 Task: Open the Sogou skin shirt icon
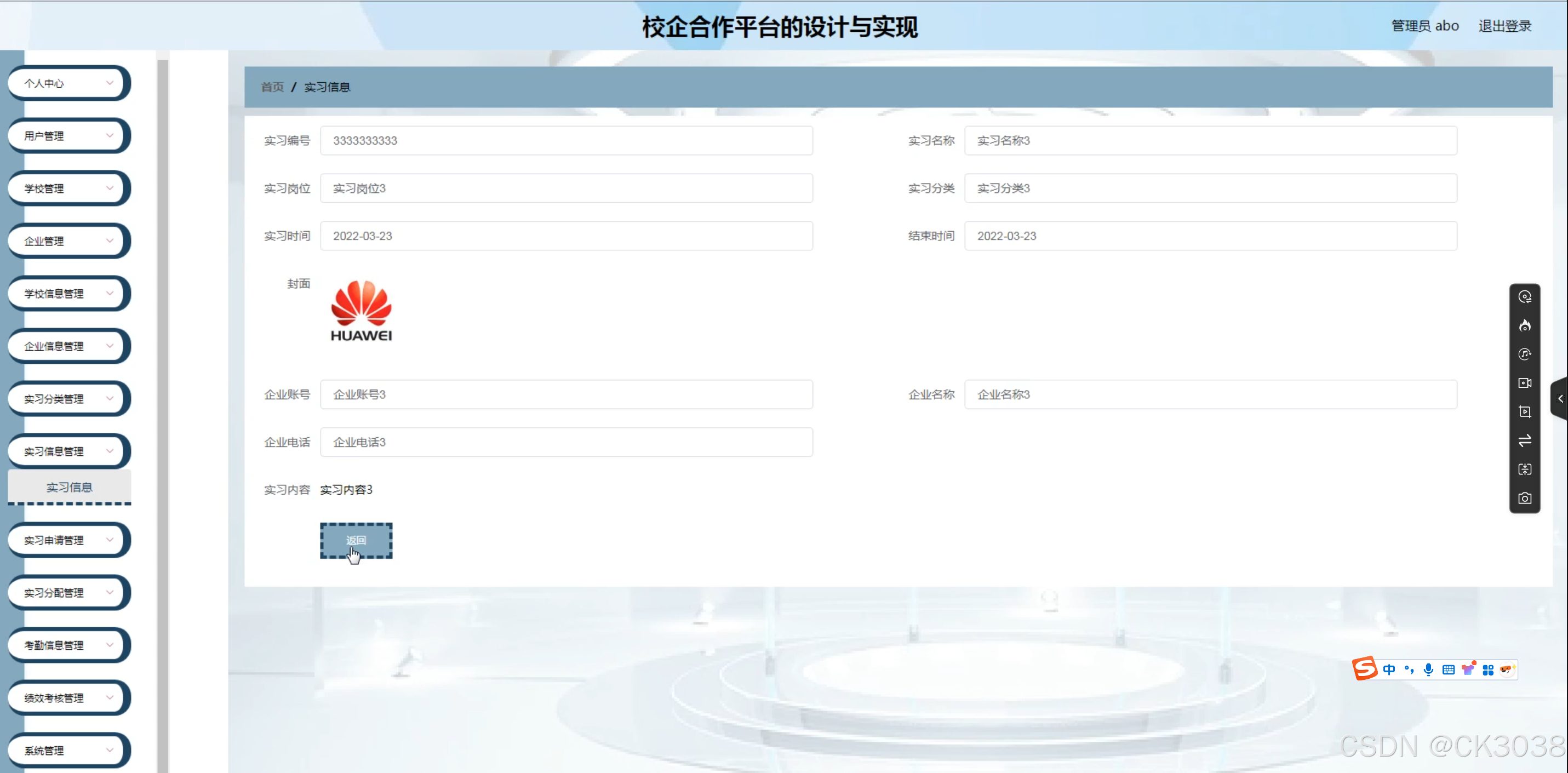pyautogui.click(x=1468, y=669)
